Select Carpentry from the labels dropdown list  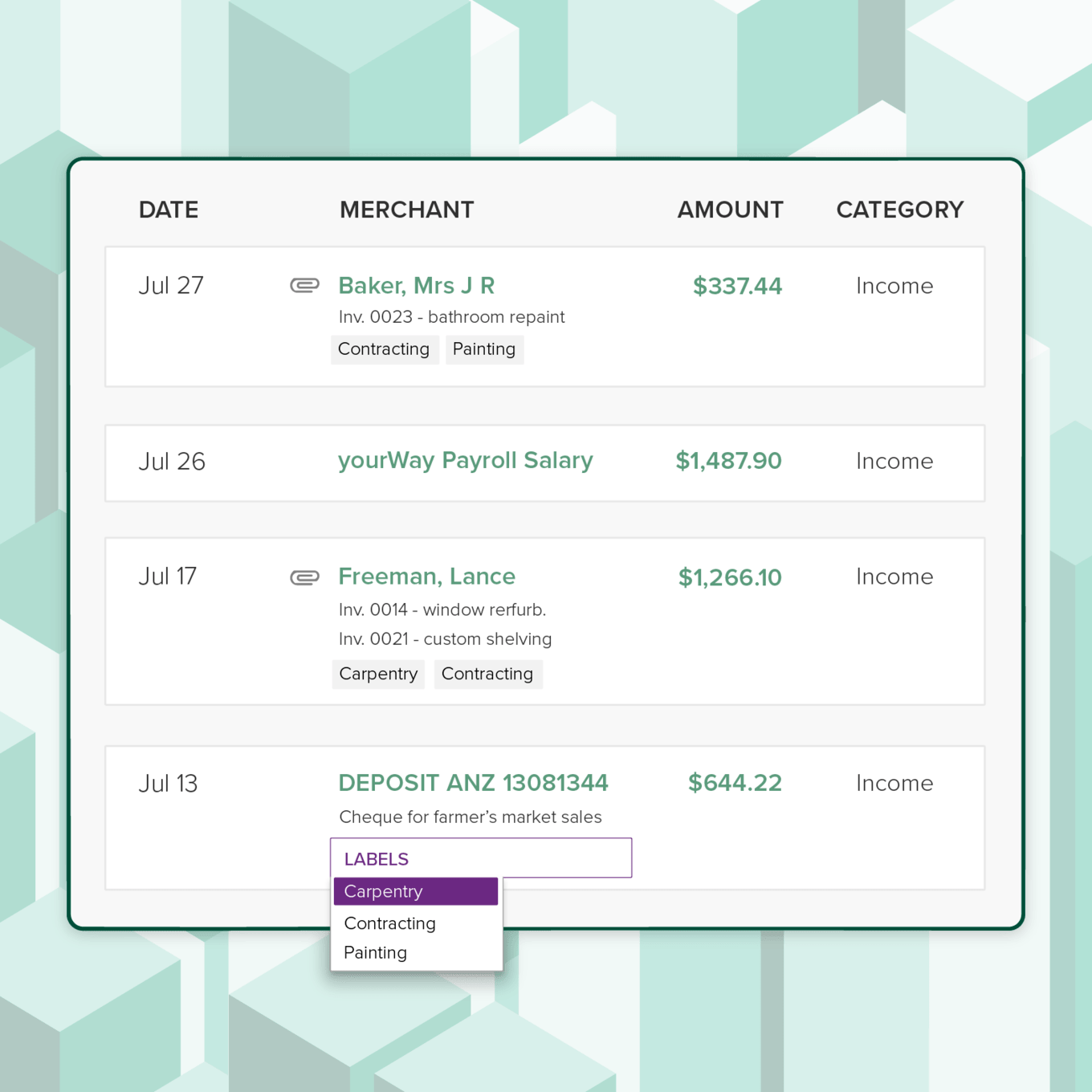[383, 891]
